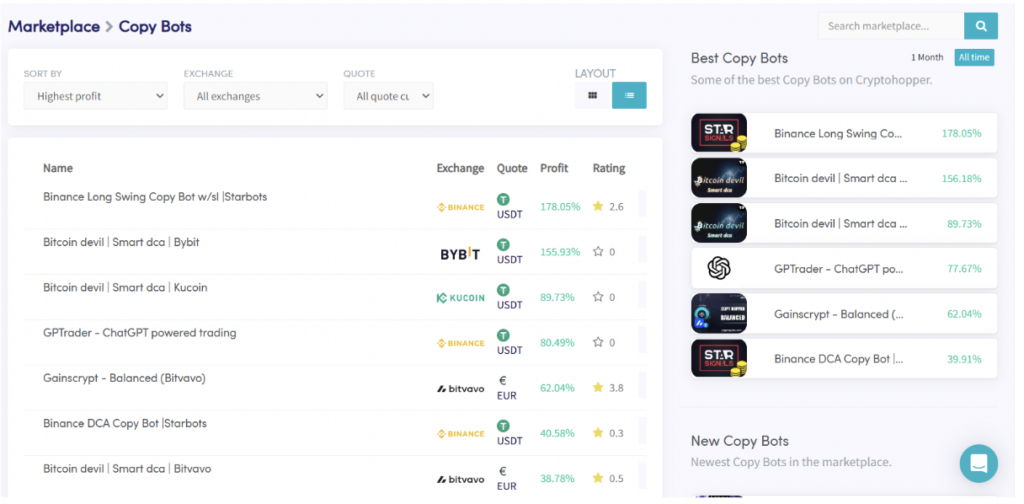Click the 0.5 rating star

click(x=598, y=479)
